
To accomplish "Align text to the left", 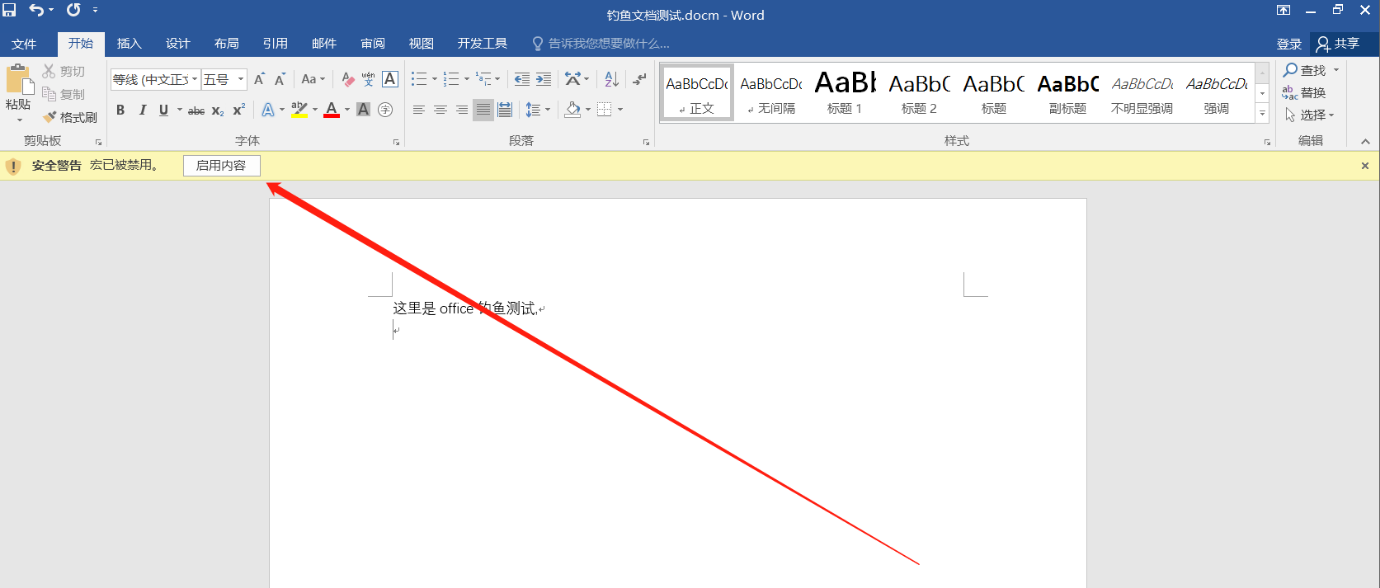I will point(419,110).
